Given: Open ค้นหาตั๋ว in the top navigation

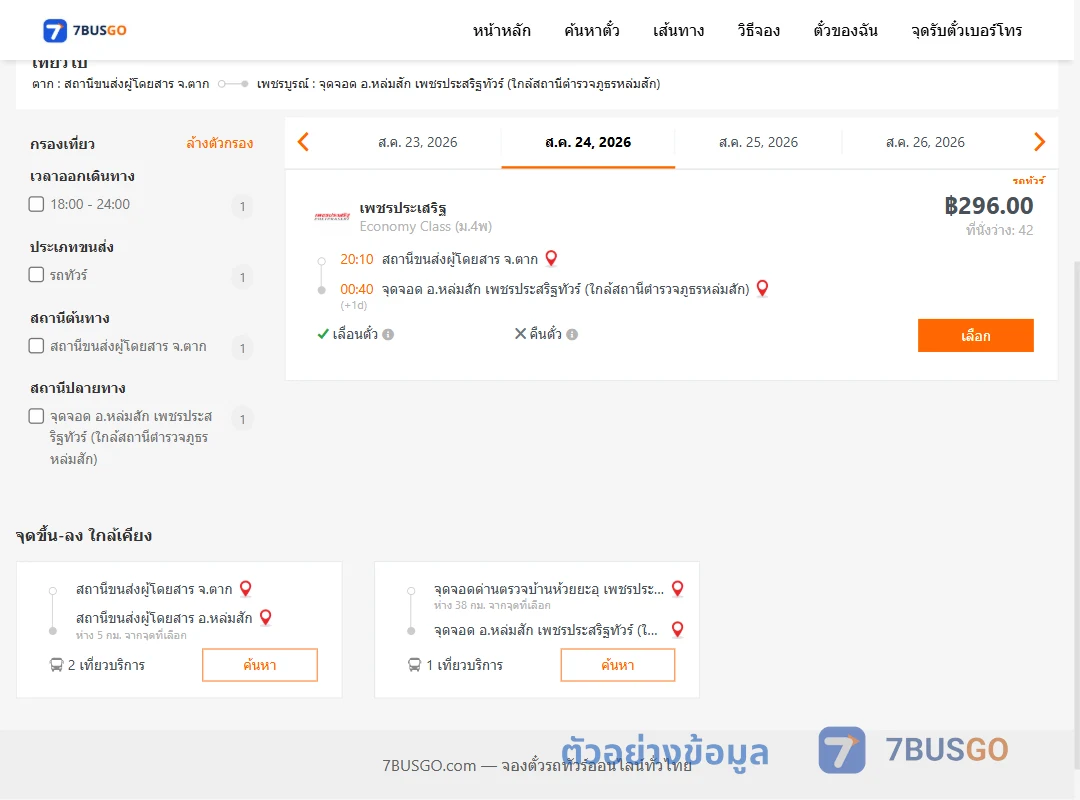Looking at the screenshot, I should point(592,30).
